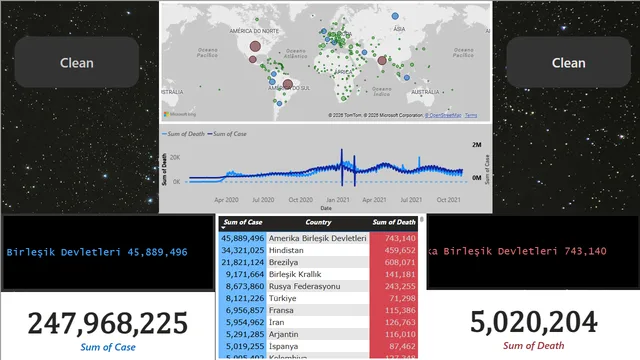Viewport: 640px width, 360px height.
Task: Click the blue scrolling cases ticker text
Action: tap(97, 252)
